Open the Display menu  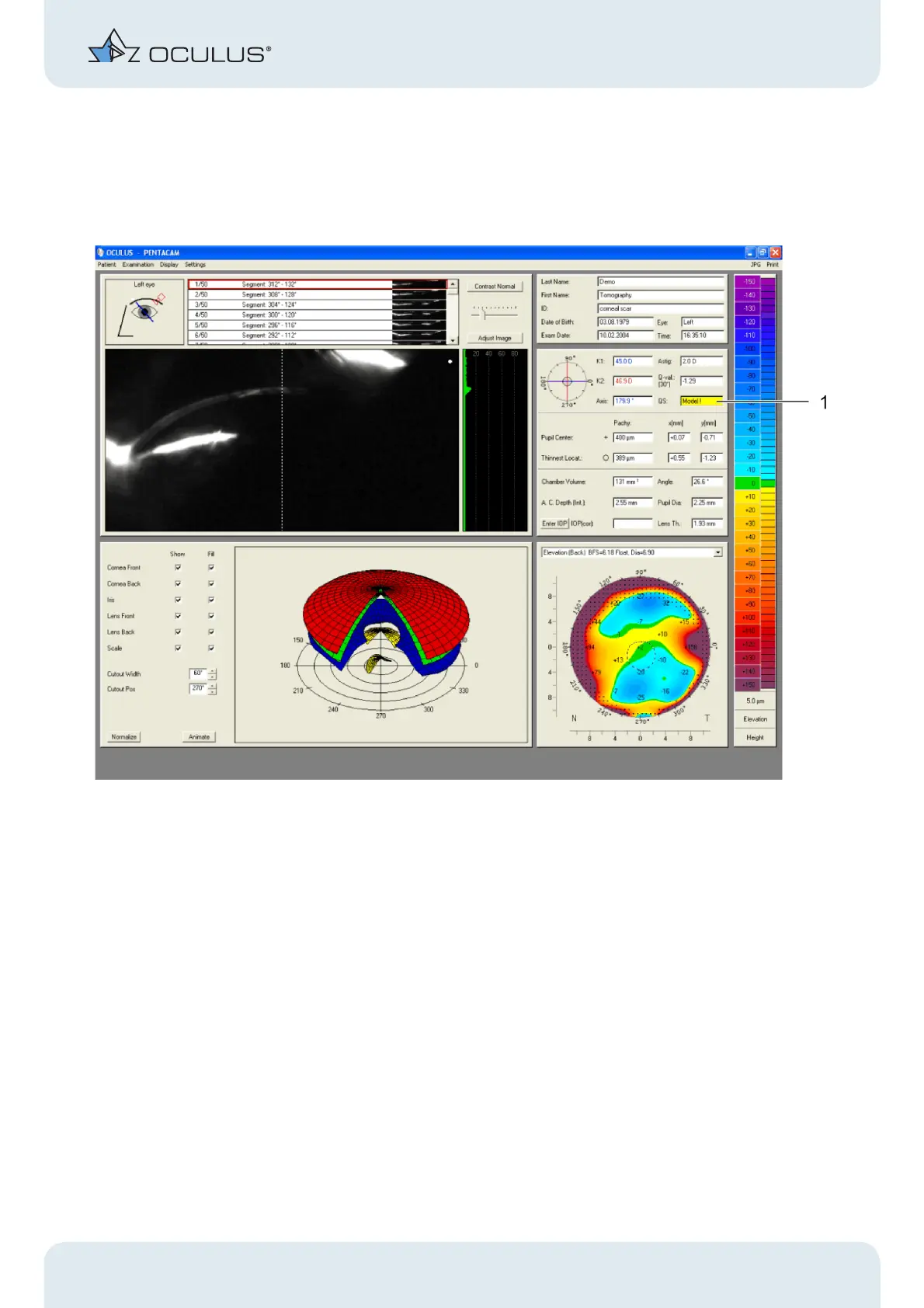point(169,265)
